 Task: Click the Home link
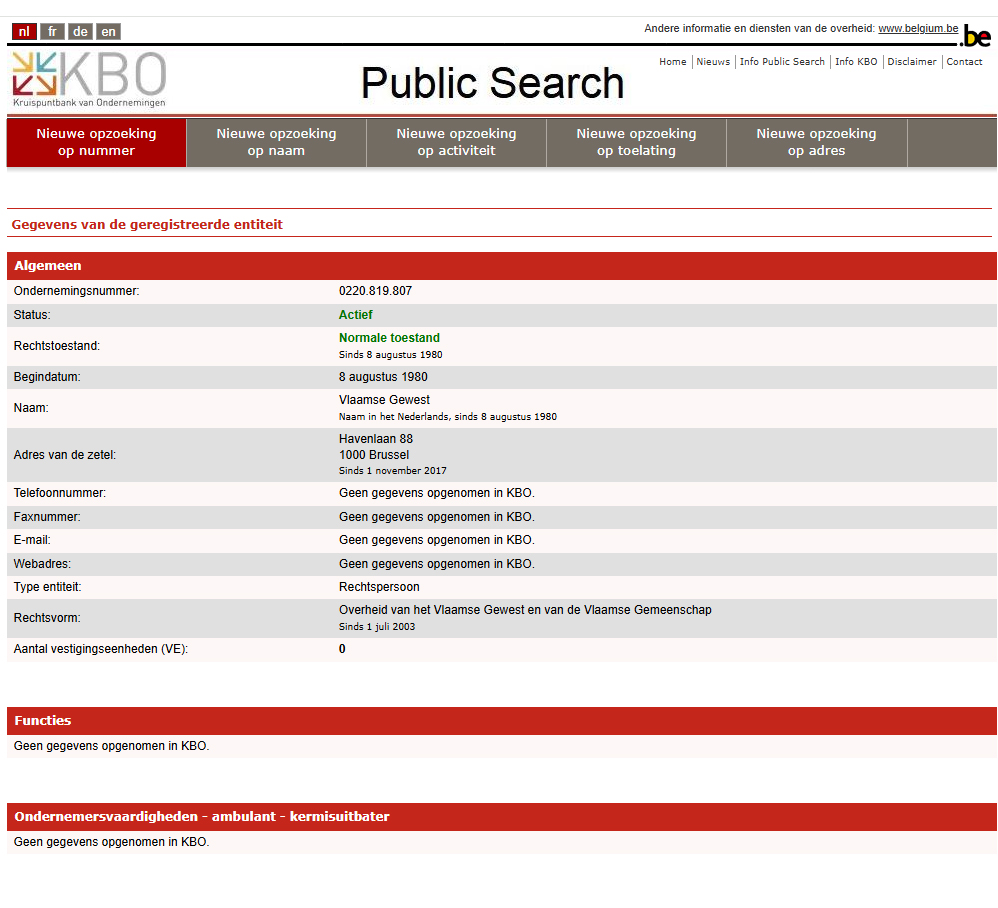point(672,62)
